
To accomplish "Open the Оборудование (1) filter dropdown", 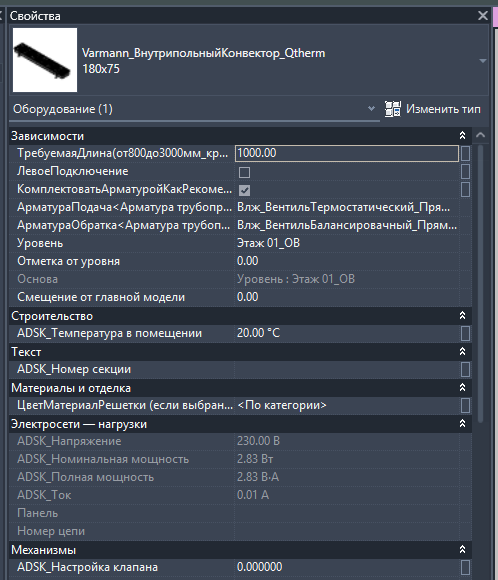I will (371, 109).
